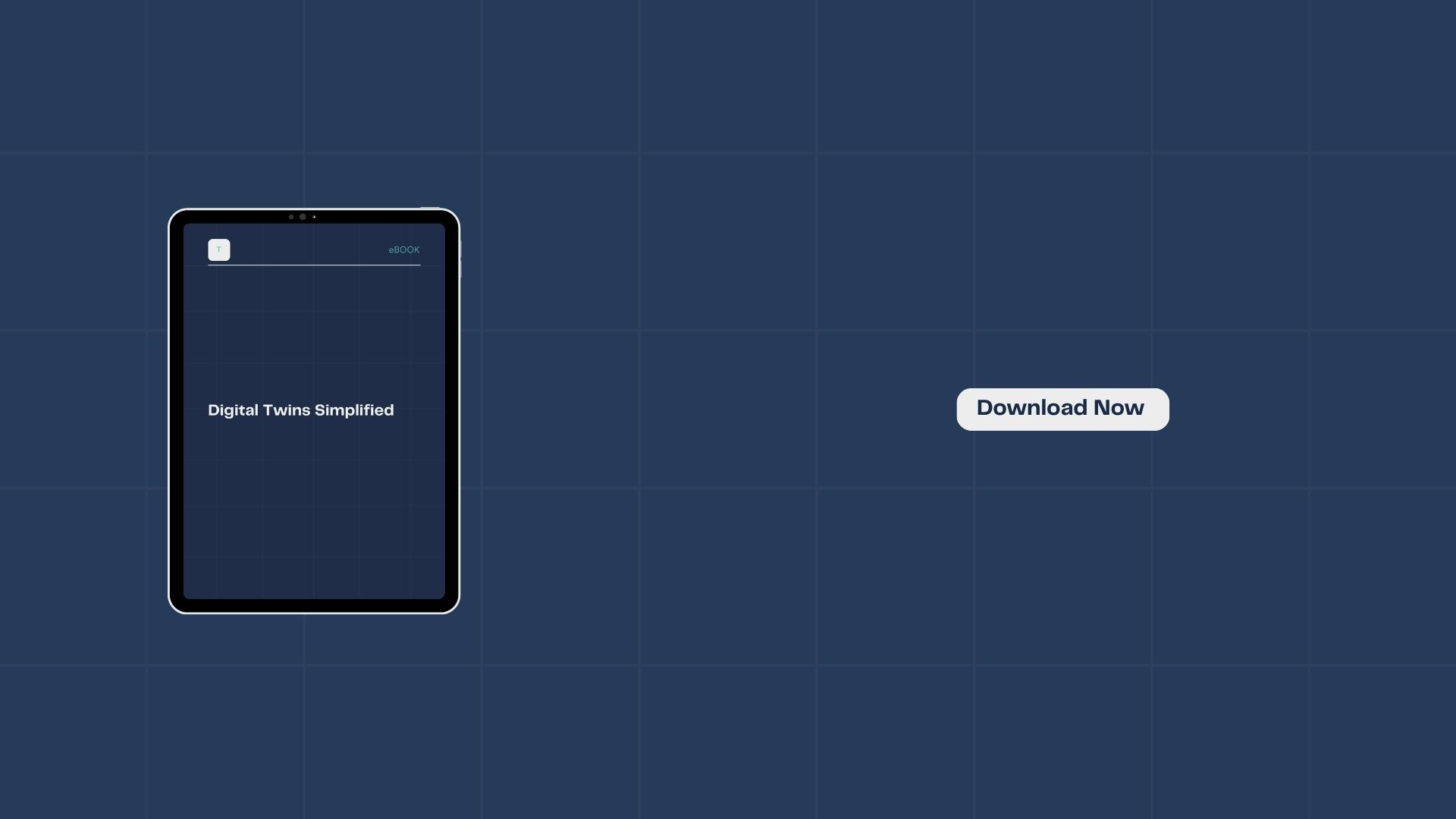
Task: Select the word Digital in the ebook title
Action: 233,410
